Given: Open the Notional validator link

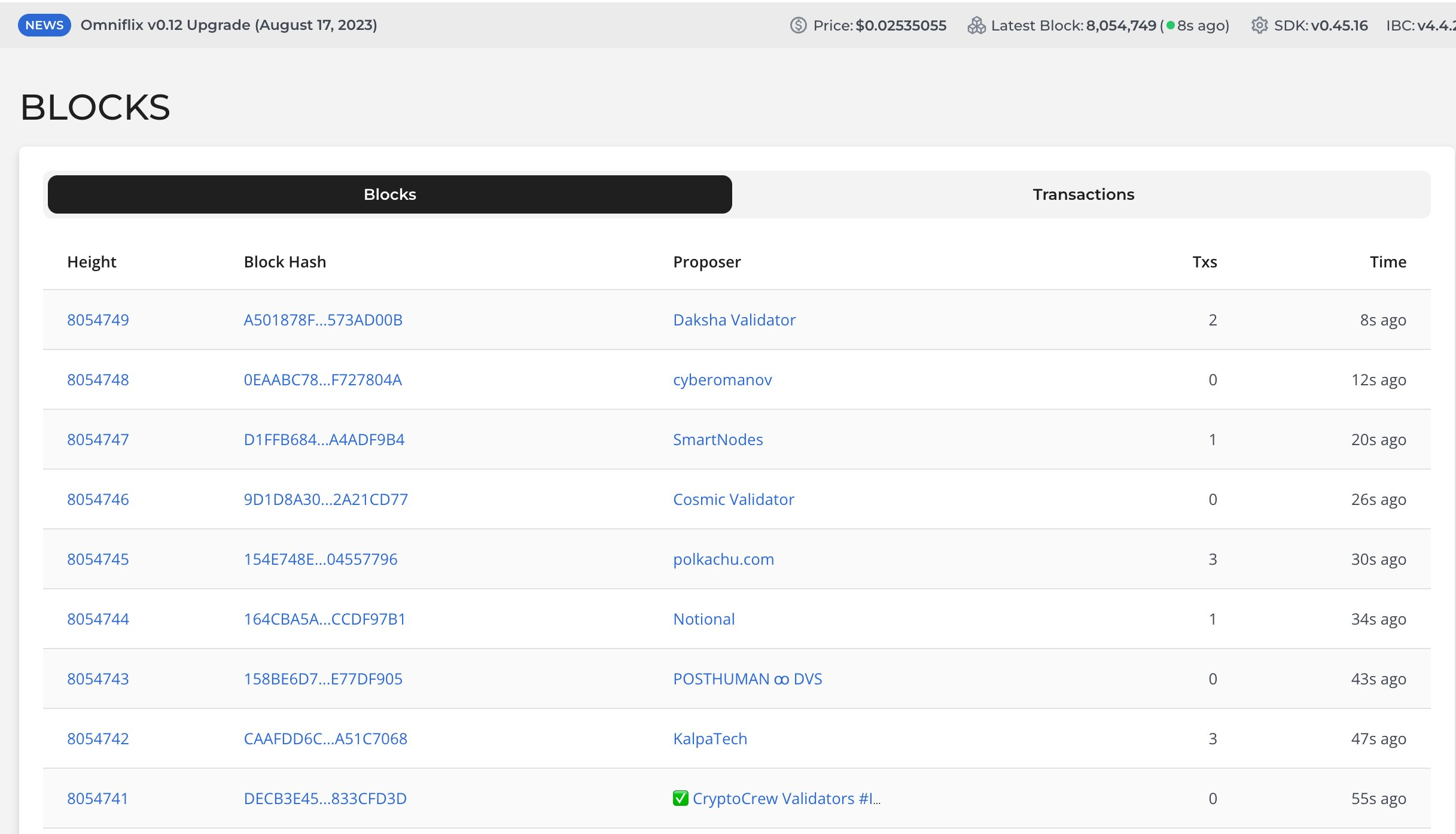Looking at the screenshot, I should click(703, 619).
